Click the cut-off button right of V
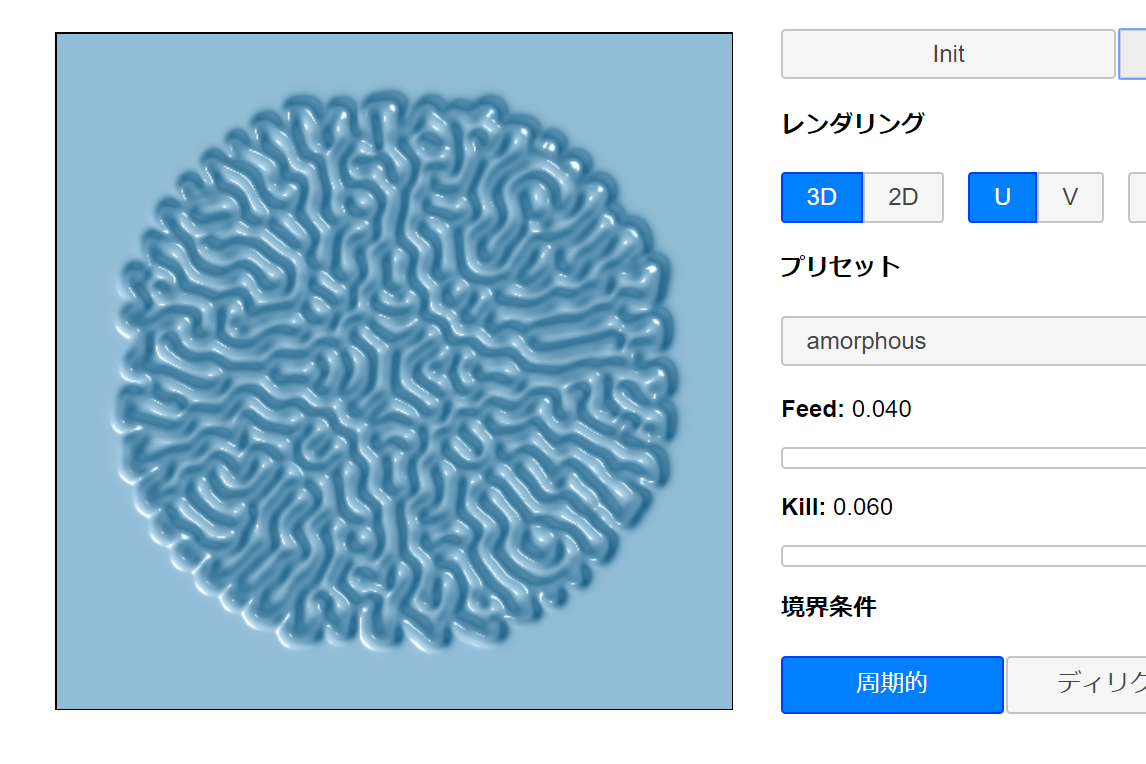 click(1137, 197)
